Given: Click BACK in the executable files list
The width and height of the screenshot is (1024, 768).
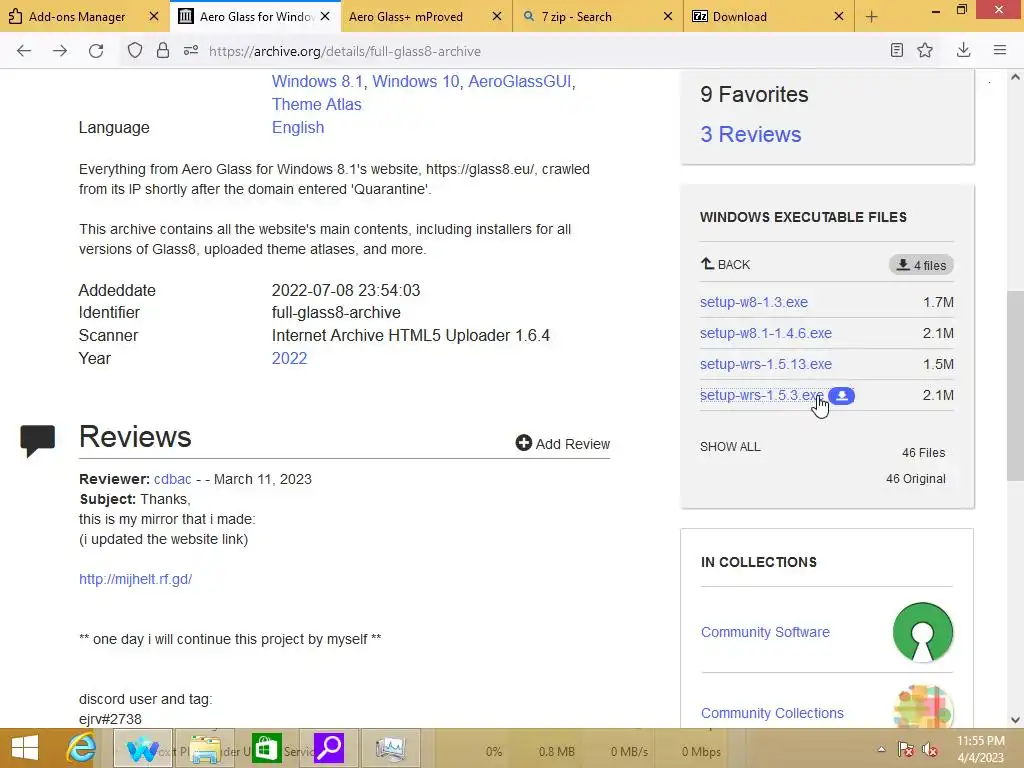Looking at the screenshot, I should (725, 264).
